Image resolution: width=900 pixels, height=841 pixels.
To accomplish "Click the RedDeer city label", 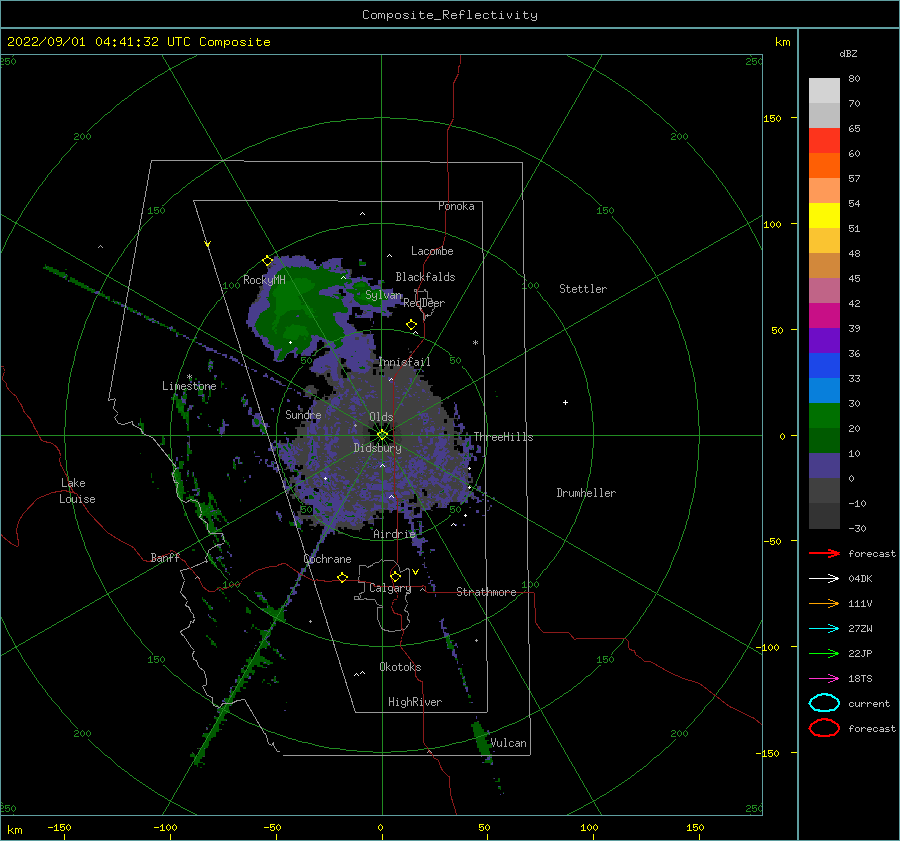I will click(424, 303).
